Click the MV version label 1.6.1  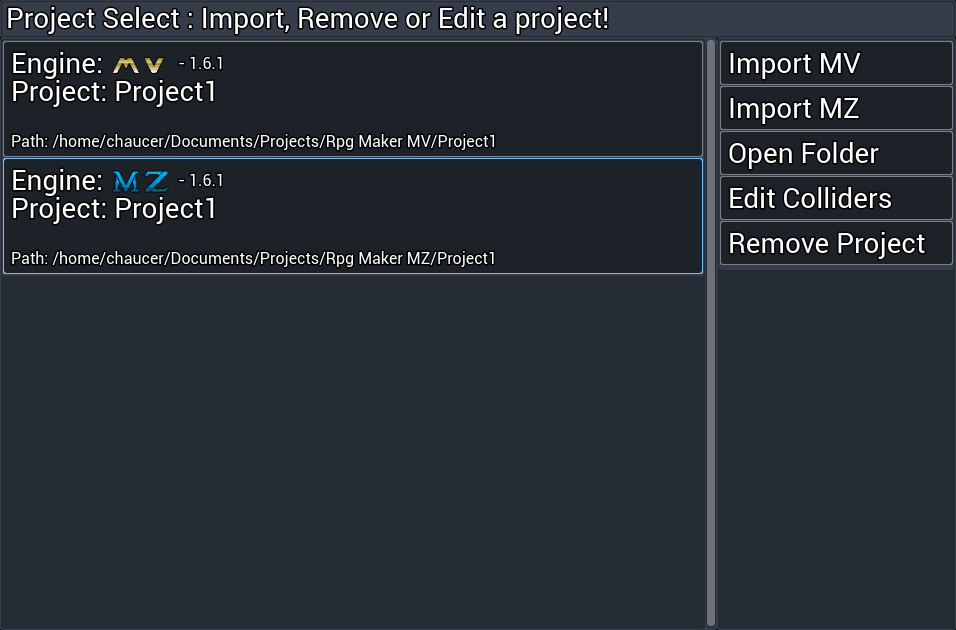point(202,61)
